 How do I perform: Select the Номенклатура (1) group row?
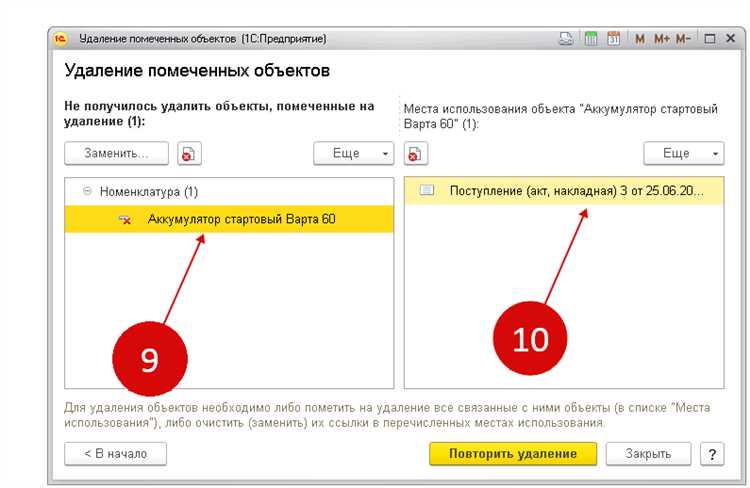point(229,192)
